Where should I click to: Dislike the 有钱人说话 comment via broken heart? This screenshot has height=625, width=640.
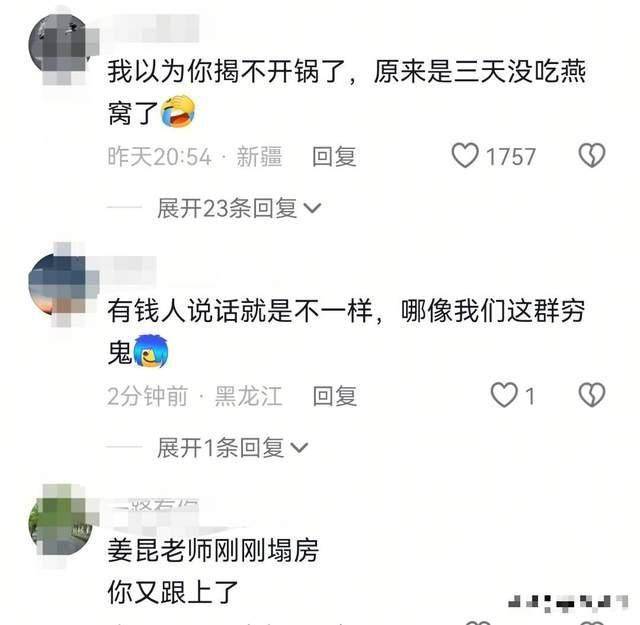(x=592, y=394)
